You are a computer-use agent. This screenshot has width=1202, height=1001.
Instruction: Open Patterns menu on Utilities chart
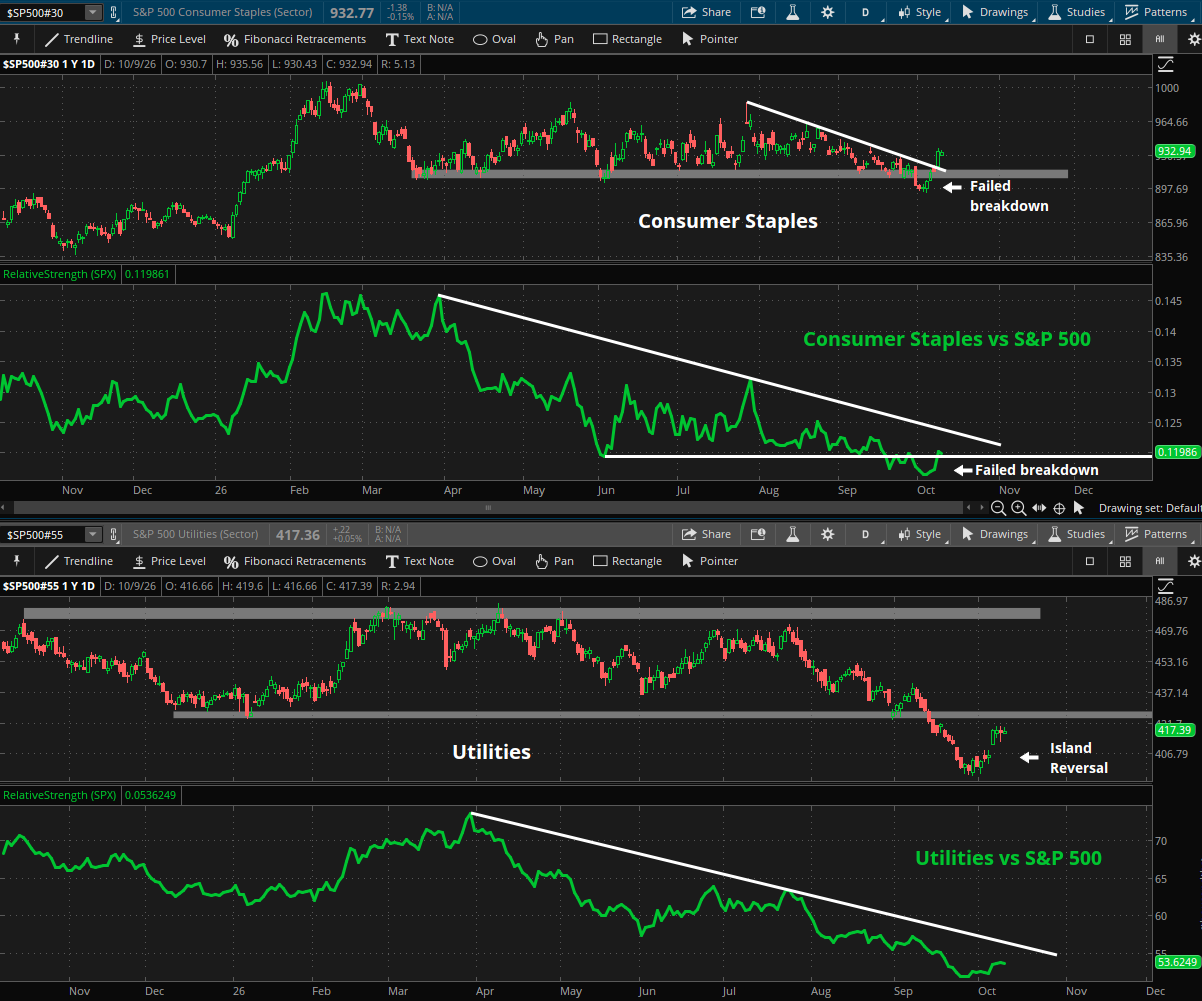1156,534
